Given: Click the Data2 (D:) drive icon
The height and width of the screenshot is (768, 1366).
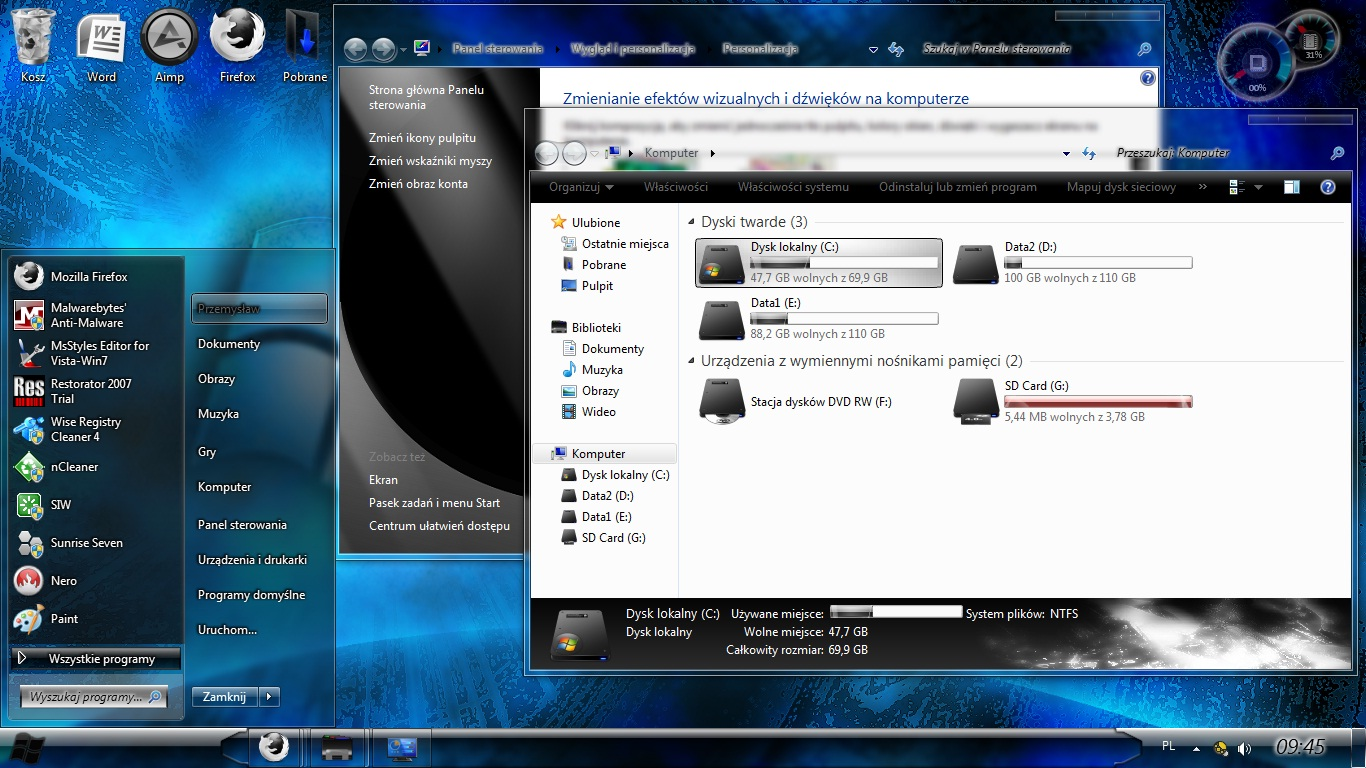Looking at the screenshot, I should (975, 263).
